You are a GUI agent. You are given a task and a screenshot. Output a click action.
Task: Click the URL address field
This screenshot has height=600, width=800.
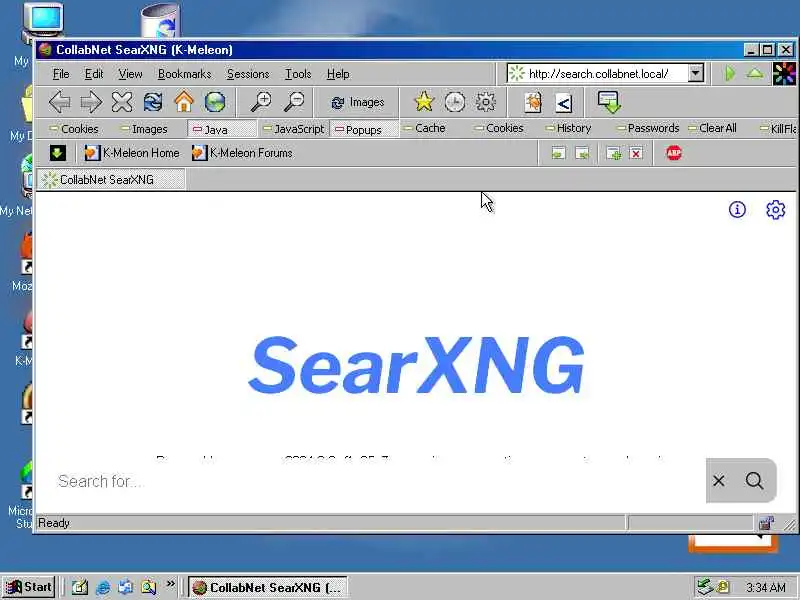click(x=598, y=73)
